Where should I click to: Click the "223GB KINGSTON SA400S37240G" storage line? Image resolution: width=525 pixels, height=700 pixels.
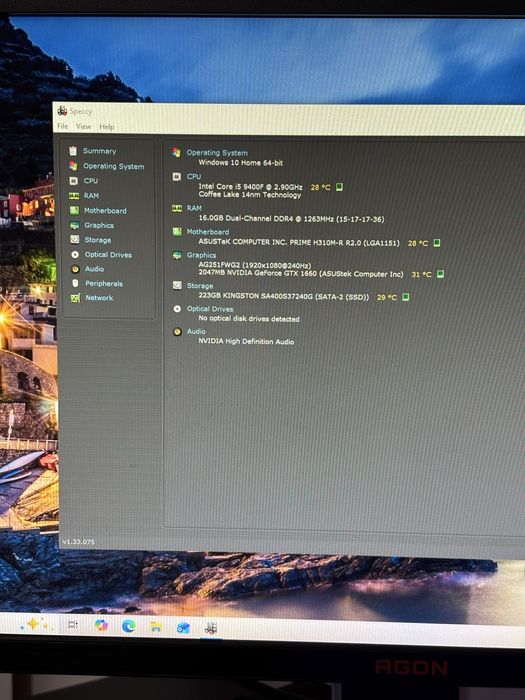[x=284, y=296]
